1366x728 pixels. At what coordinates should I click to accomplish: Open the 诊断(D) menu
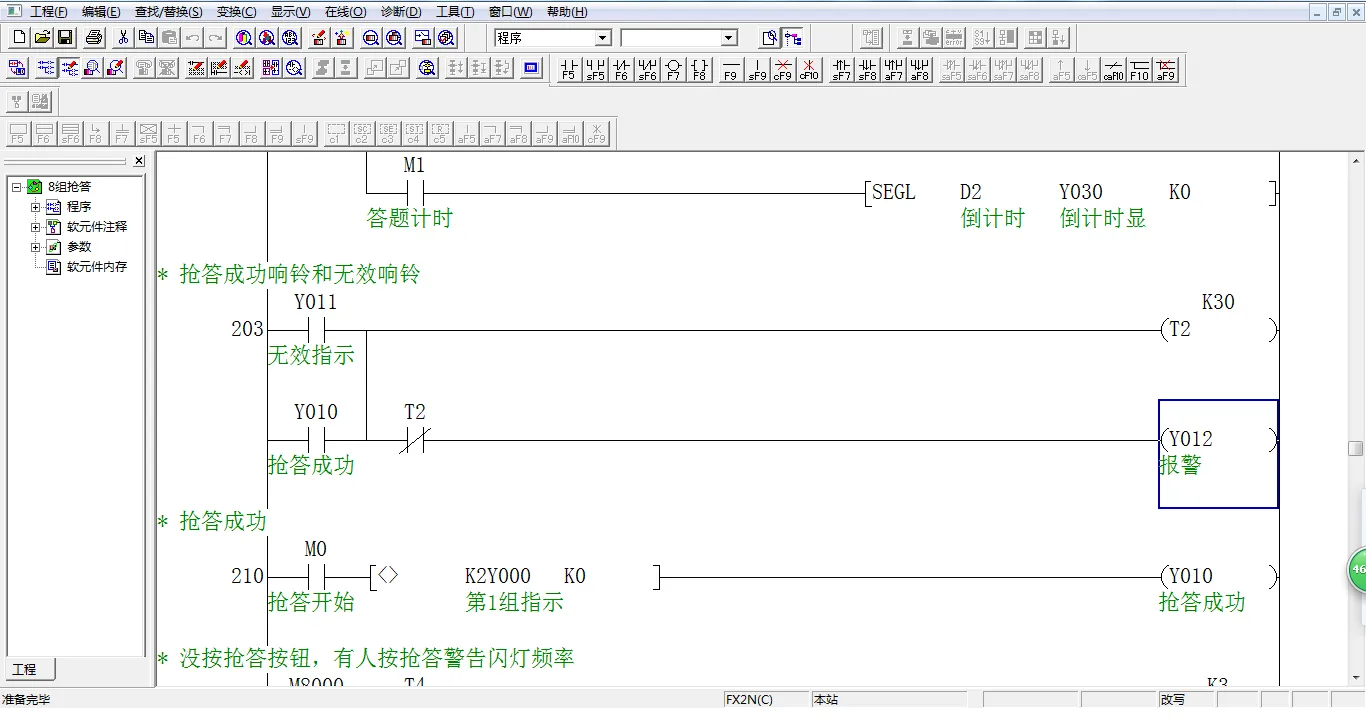coord(401,12)
